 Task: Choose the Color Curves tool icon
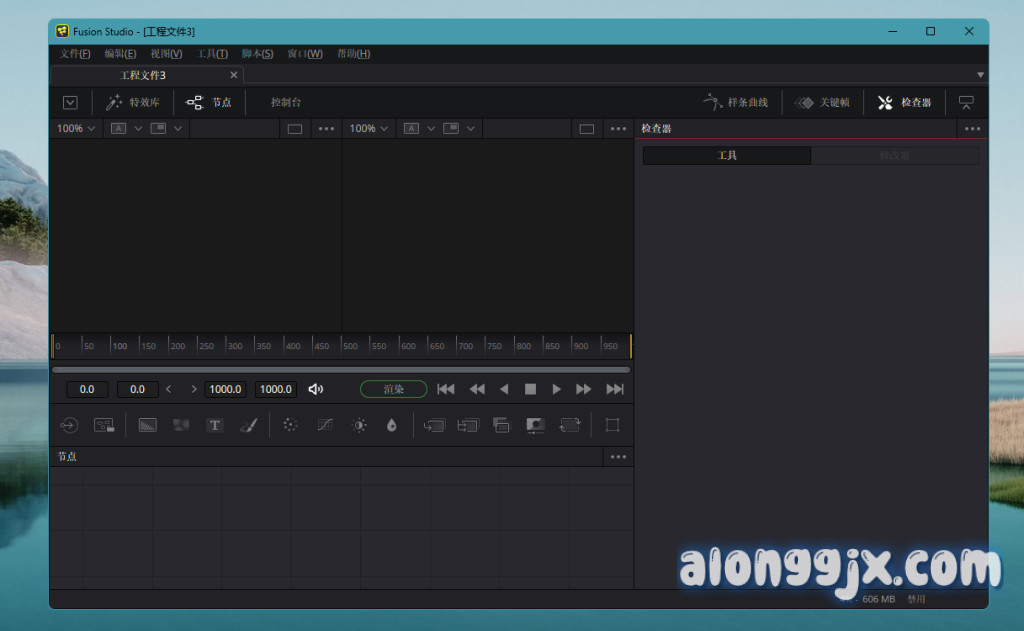pyautogui.click(x=325, y=425)
